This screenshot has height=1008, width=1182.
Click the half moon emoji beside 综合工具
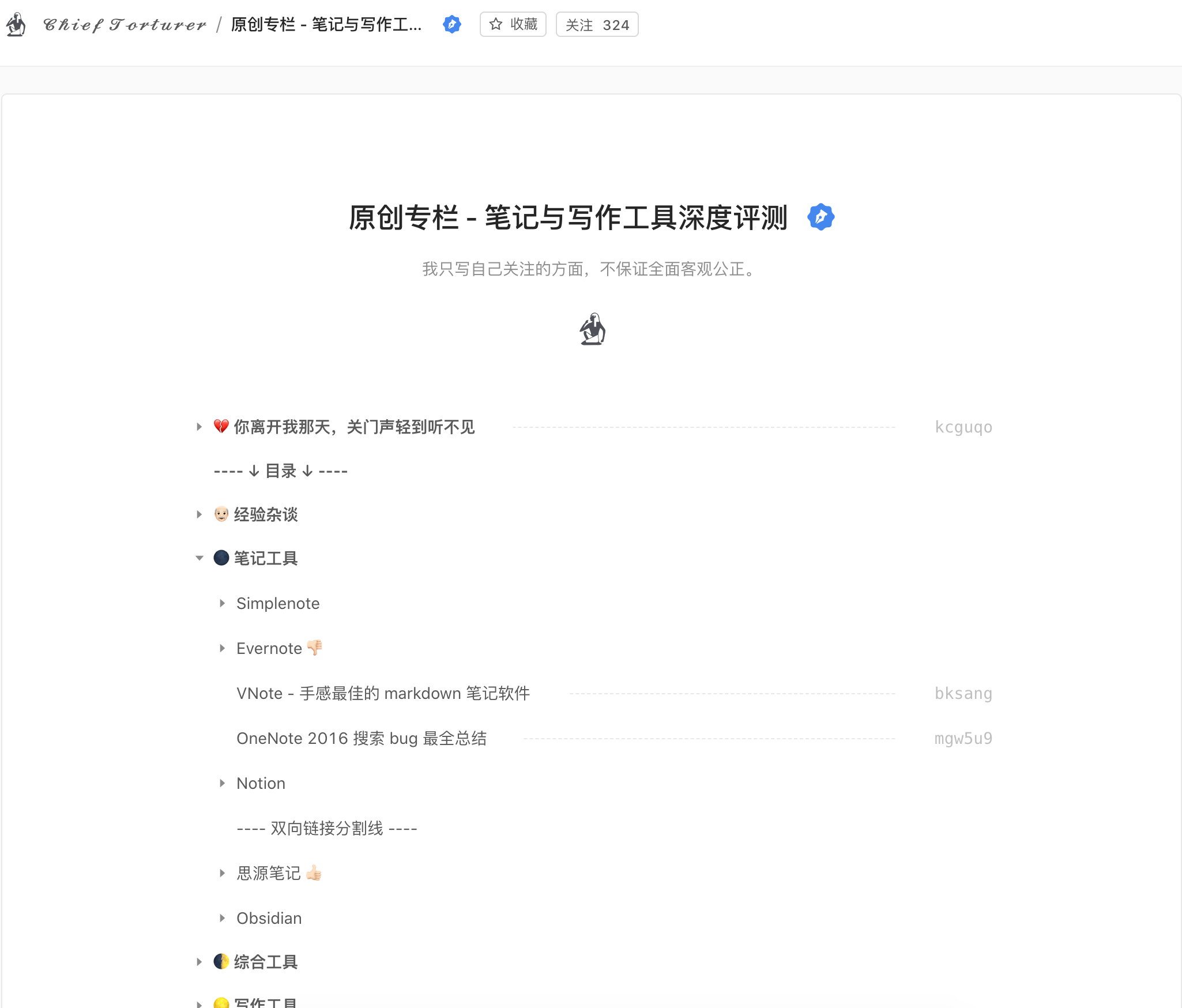coord(221,961)
